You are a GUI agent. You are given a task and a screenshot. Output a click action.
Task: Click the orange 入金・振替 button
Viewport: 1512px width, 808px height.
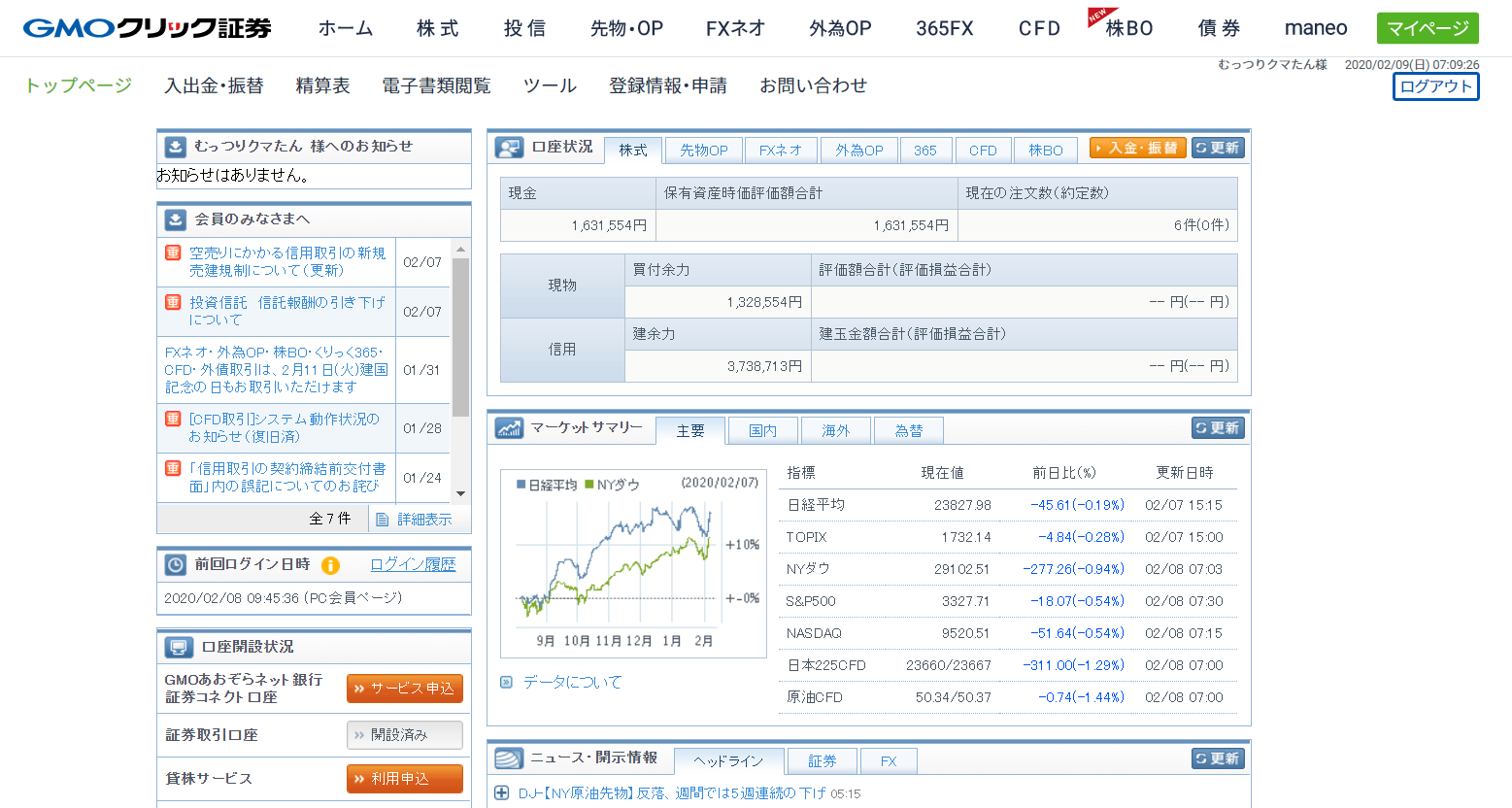1137,148
